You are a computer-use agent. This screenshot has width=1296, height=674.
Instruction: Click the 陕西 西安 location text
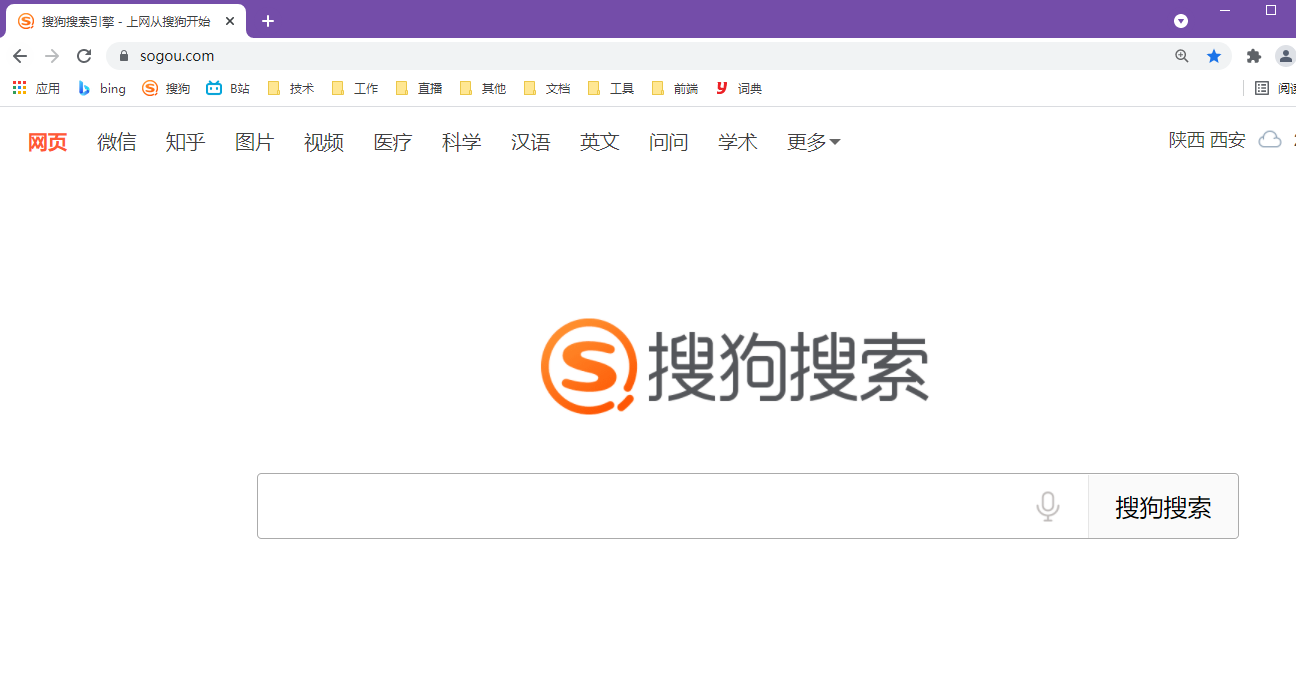(1207, 140)
